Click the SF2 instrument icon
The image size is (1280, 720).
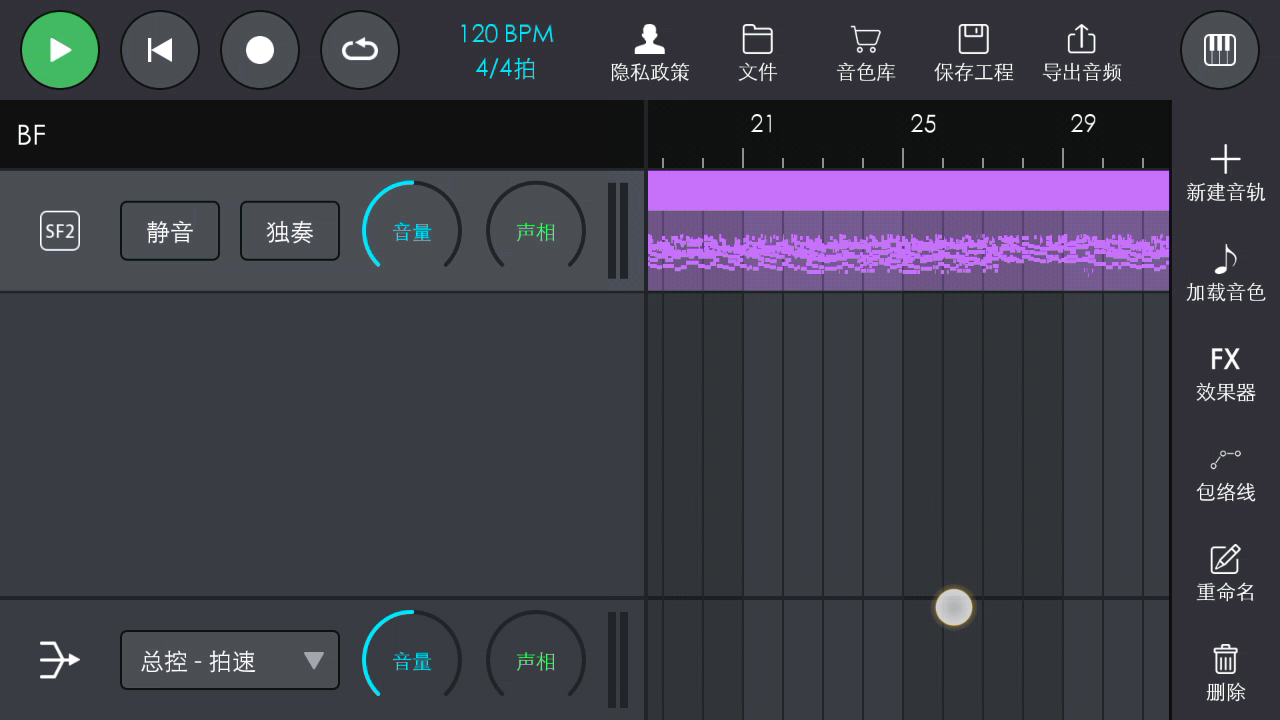pos(60,231)
